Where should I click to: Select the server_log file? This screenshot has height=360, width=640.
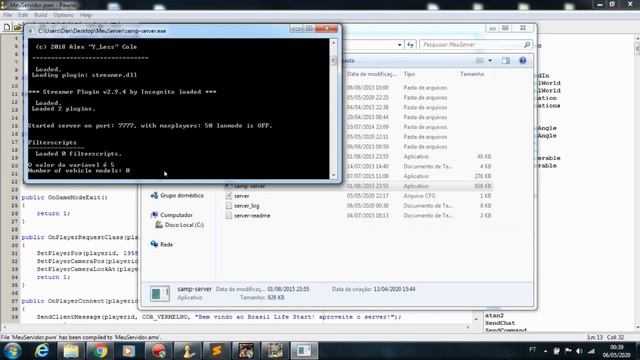[247, 206]
